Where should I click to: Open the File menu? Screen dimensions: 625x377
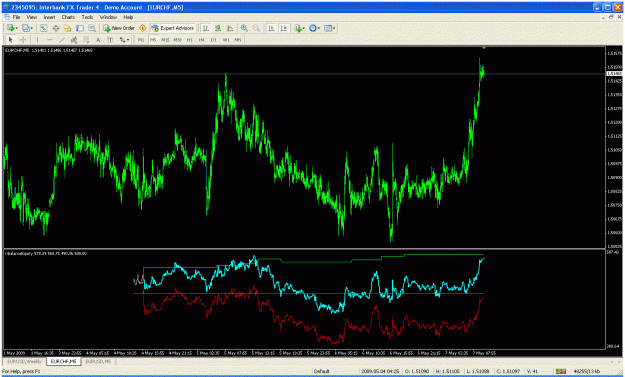[x=16, y=17]
